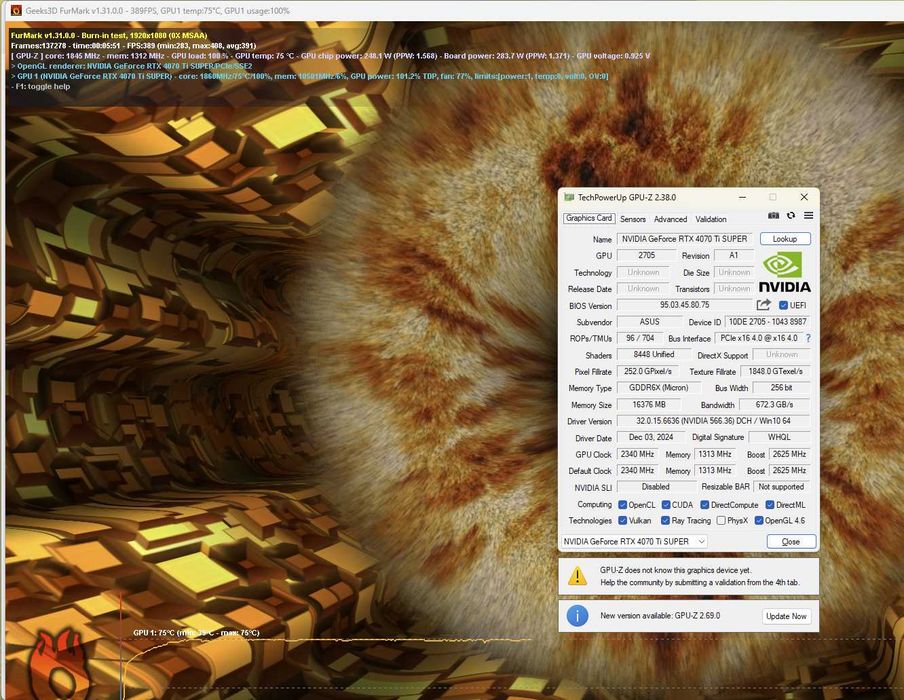
Task: Switch to the Validation tab
Action: [710, 219]
